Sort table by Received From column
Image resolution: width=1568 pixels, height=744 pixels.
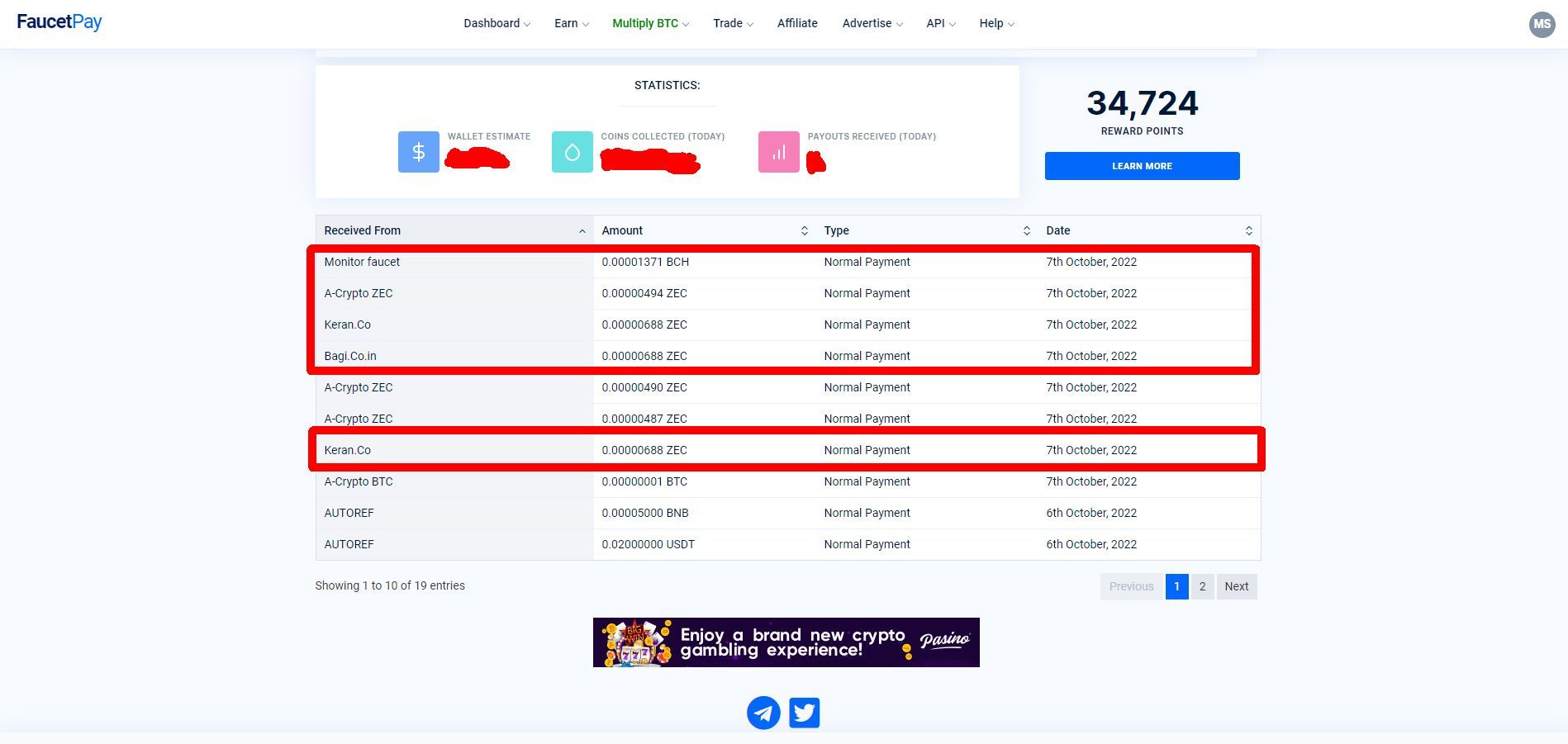tap(454, 230)
